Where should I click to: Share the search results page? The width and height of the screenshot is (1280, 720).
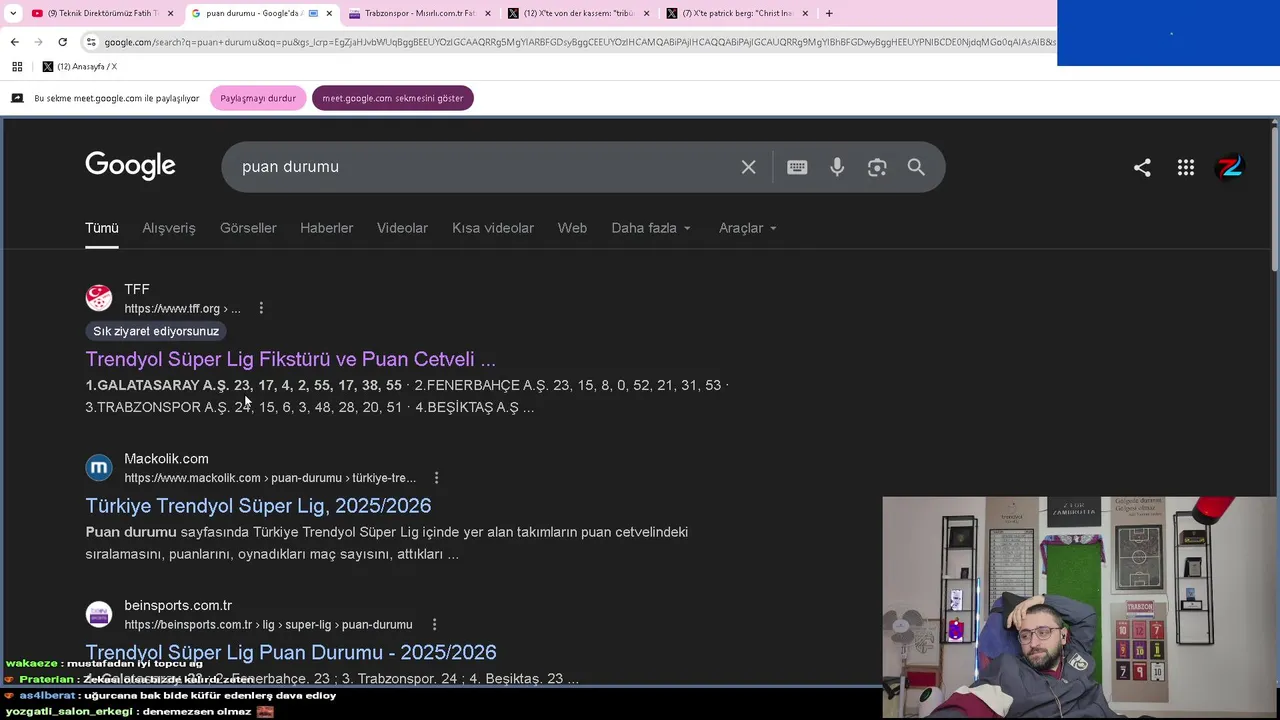1142,168
